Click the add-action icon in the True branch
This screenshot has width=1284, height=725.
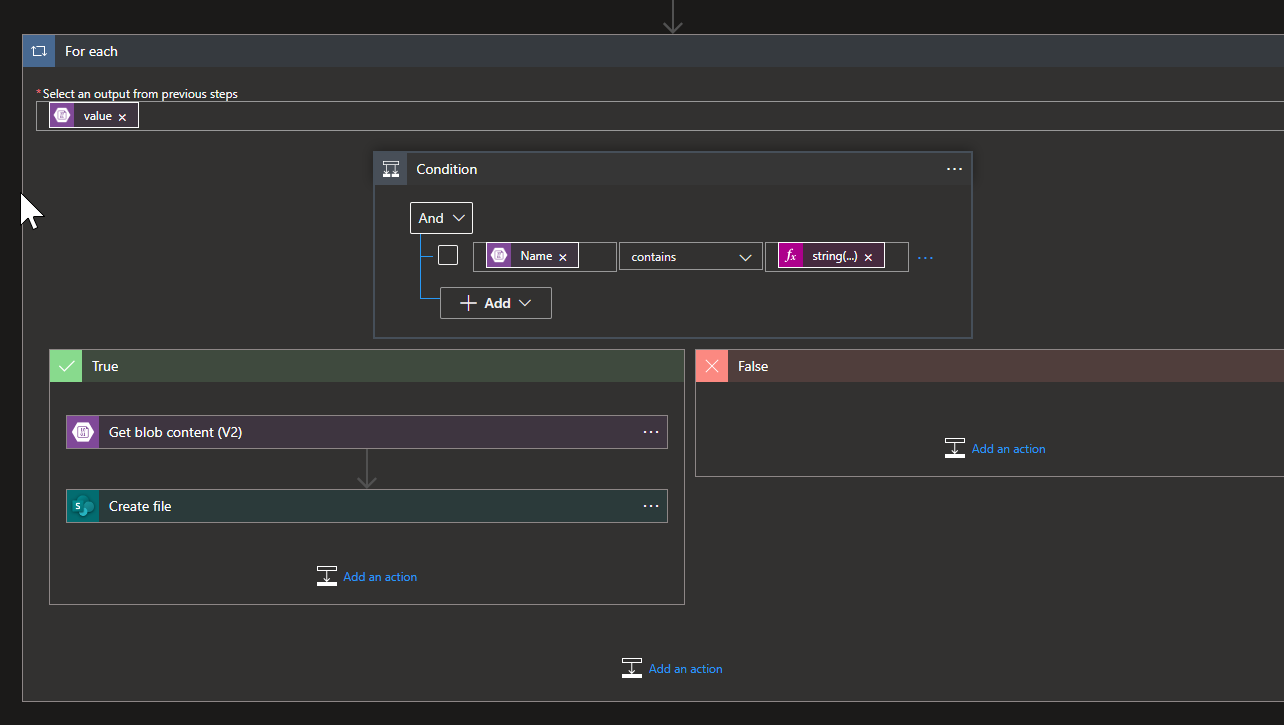[327, 576]
